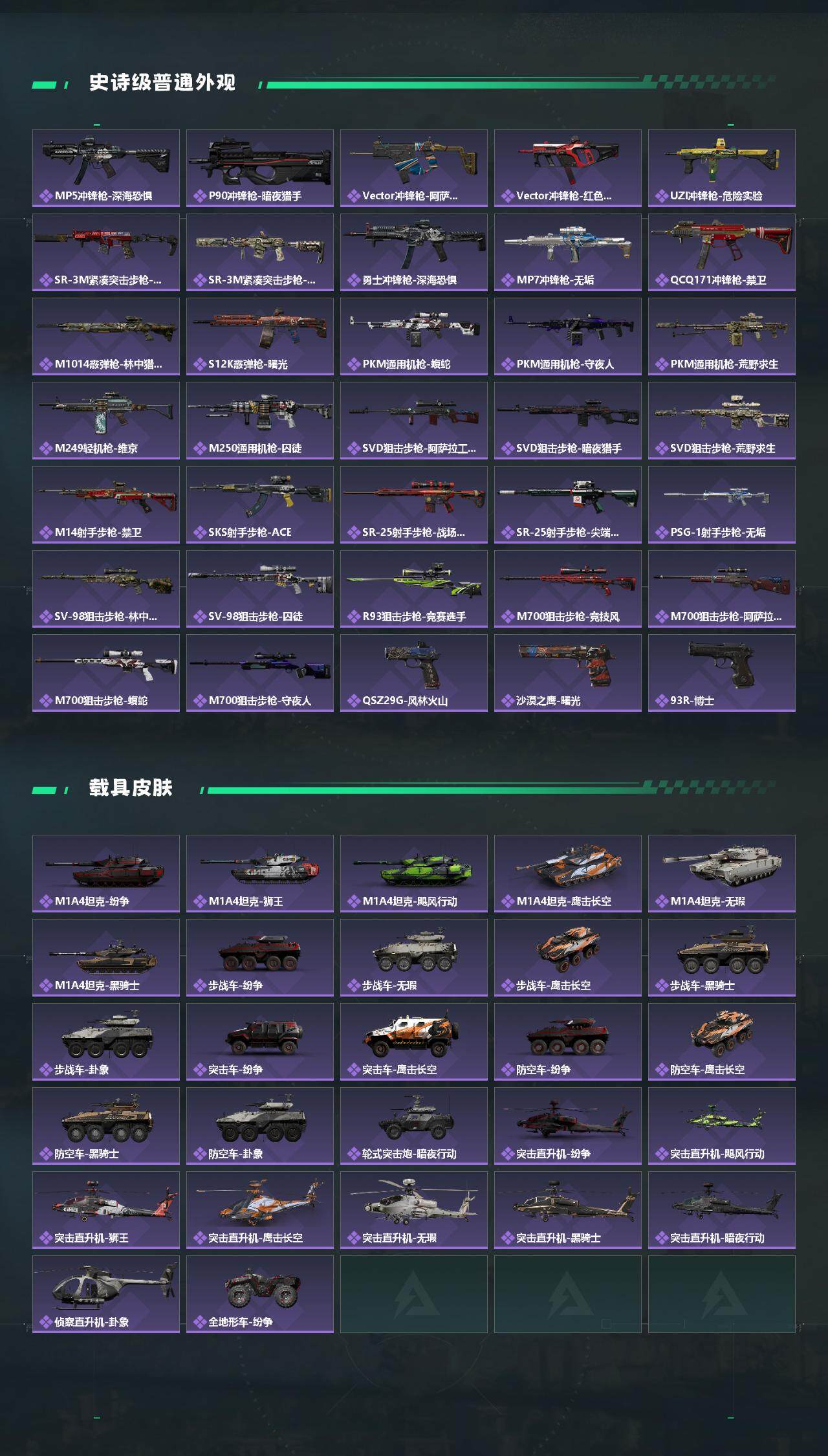The image size is (828, 1456).
Task: Click the 沙漠之鹰-曙光 pistol card
Action: point(568,673)
